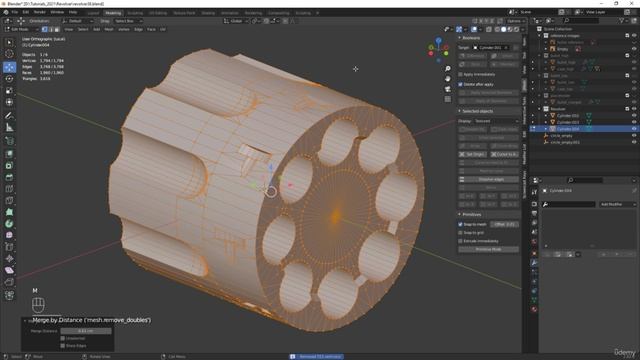Select the Extrude Region tool
This screenshot has height=360, width=640.
9,154
